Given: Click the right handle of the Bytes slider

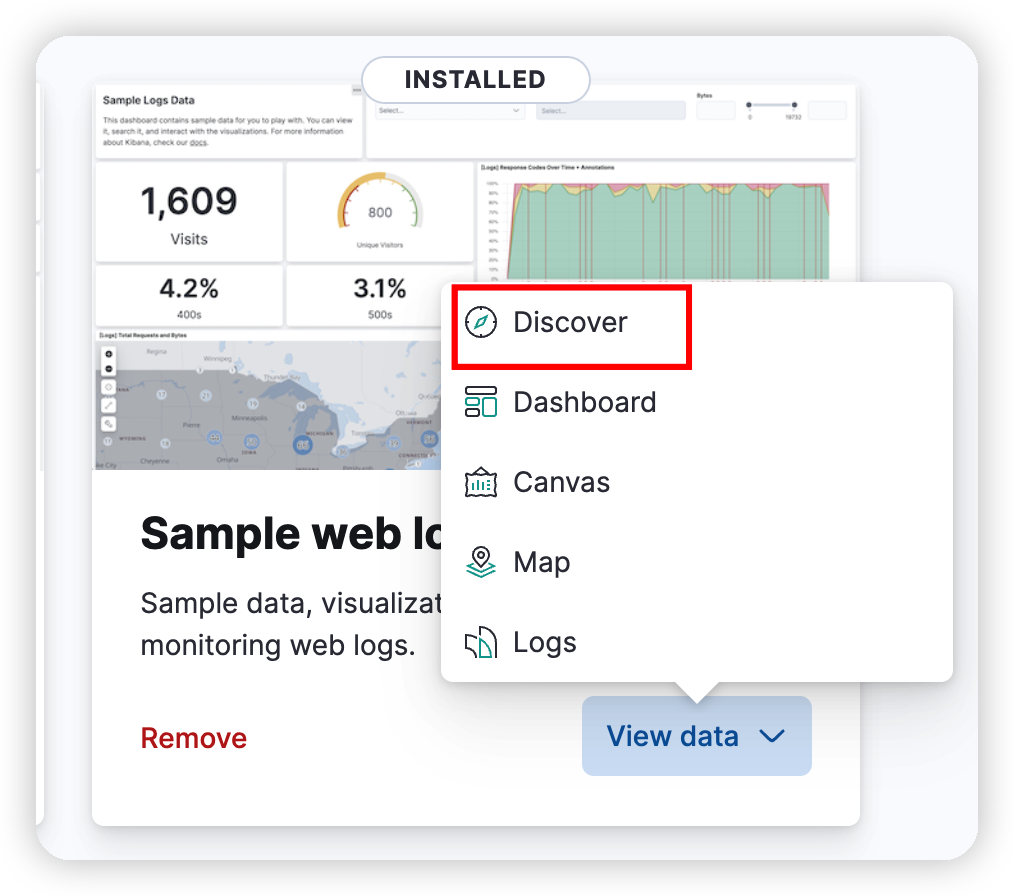Looking at the screenshot, I should (794, 105).
